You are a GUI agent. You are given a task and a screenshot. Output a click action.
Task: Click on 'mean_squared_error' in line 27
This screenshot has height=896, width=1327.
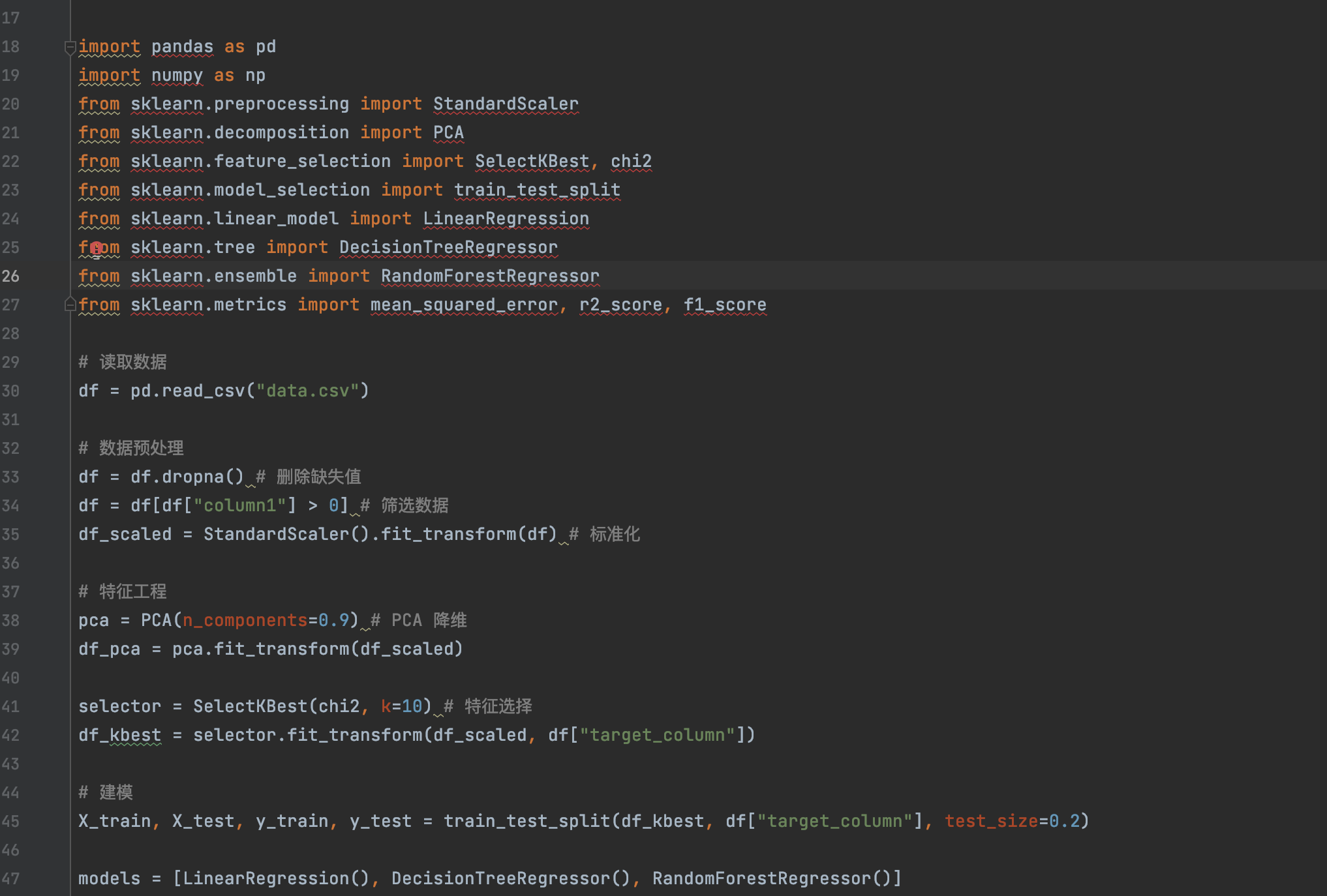[x=464, y=305]
